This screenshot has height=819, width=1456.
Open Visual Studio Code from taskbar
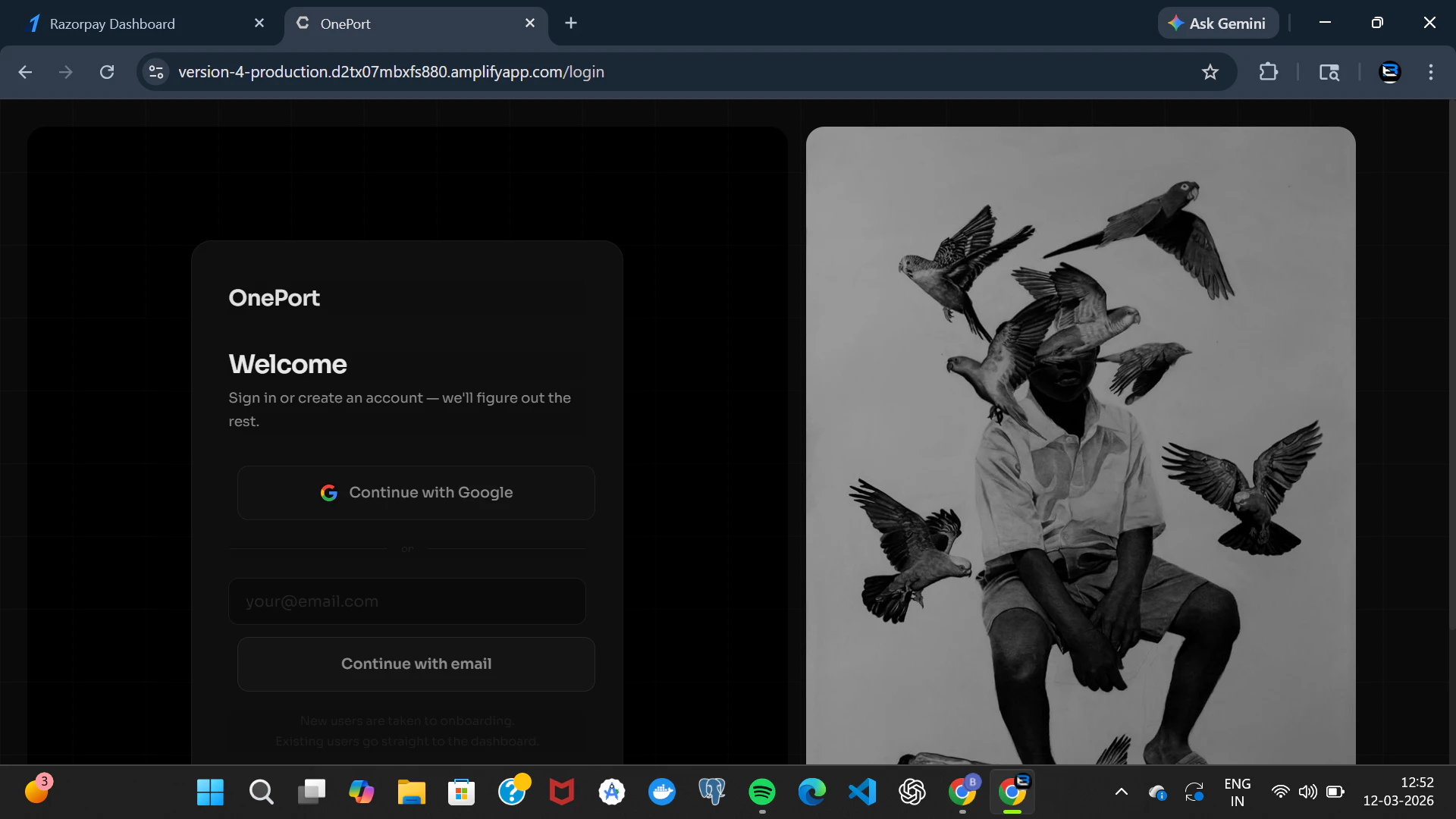tap(861, 792)
